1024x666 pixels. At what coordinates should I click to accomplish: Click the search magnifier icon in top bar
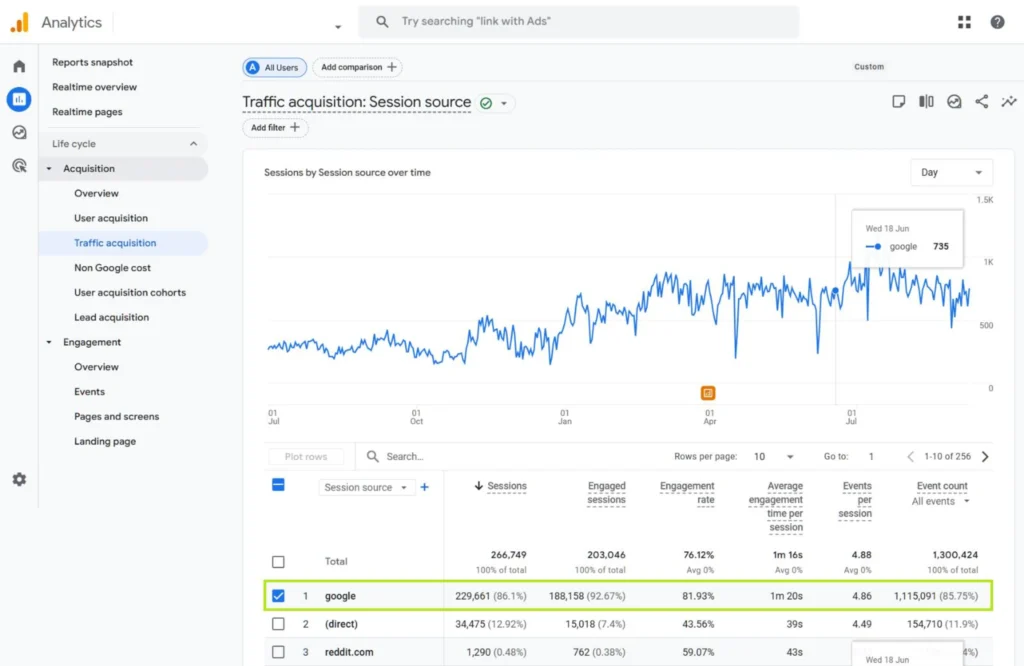point(382,22)
